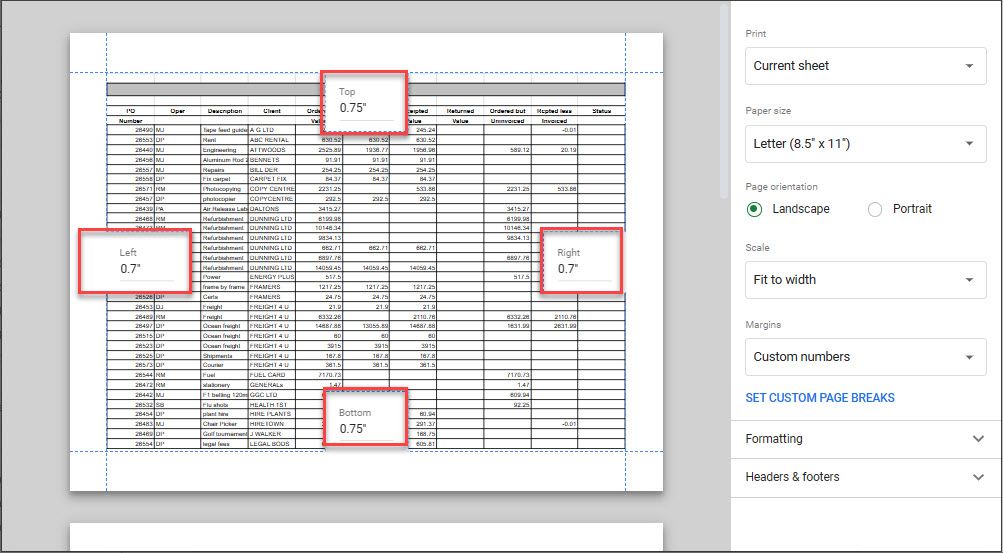The image size is (1003, 553).
Task: Click the second page preview at the bottom
Action: 366,536
